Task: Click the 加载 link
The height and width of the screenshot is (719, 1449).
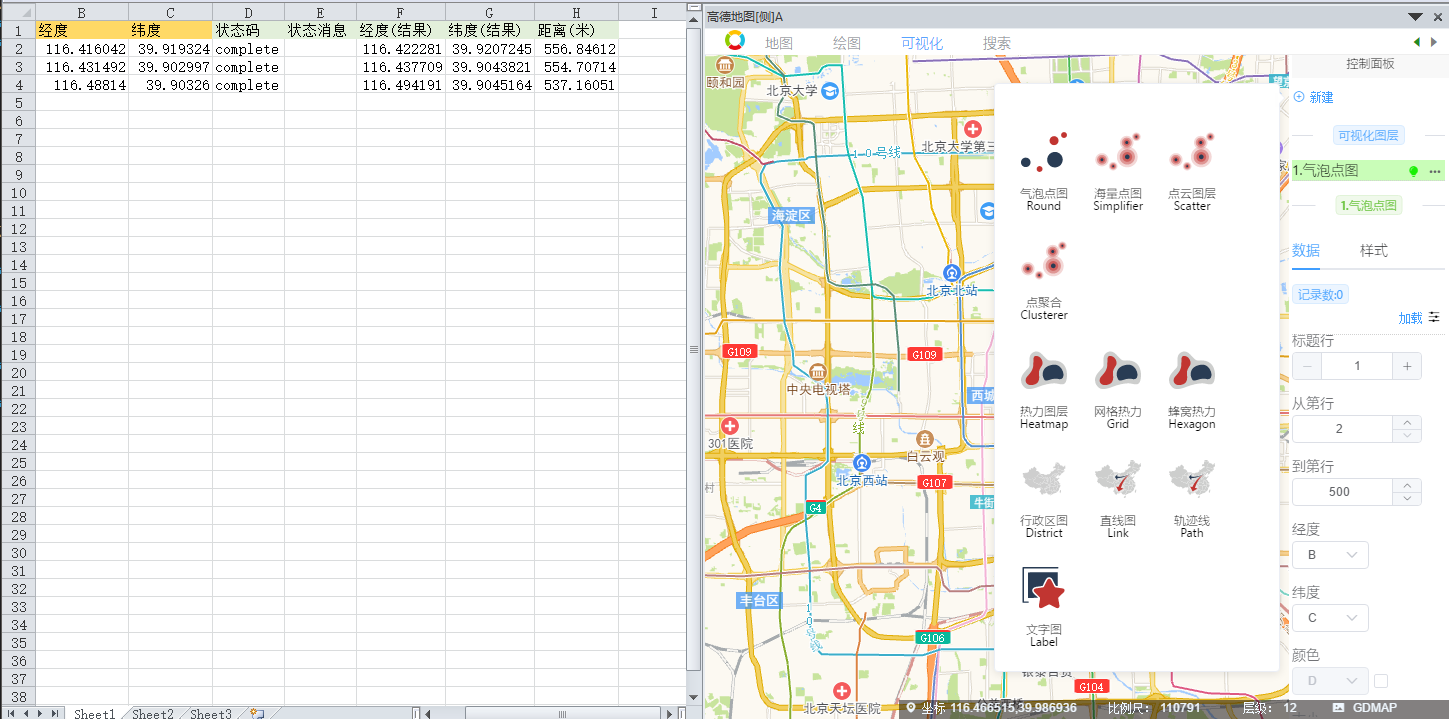Action: point(1410,318)
